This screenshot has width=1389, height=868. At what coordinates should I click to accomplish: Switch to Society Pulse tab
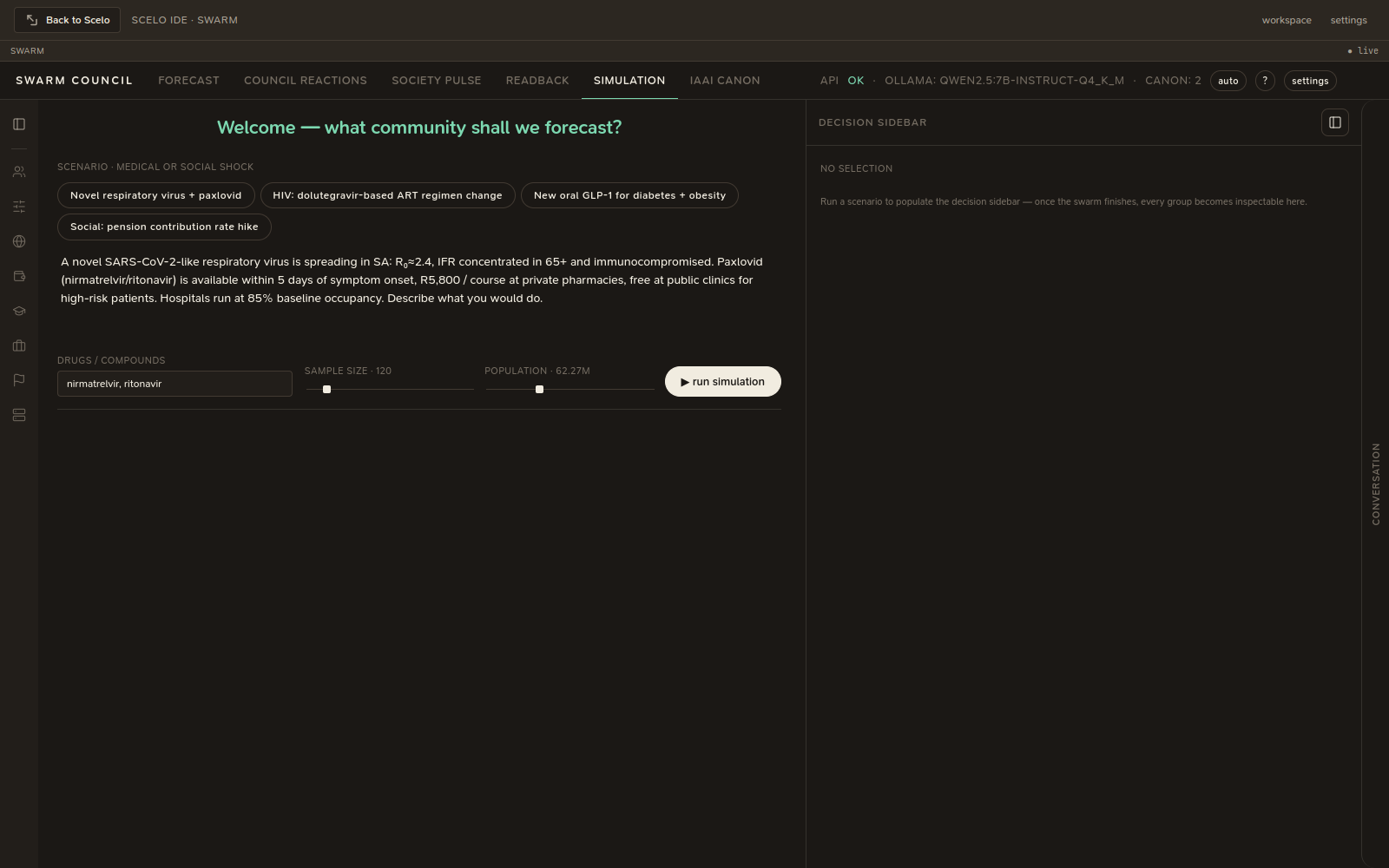[x=437, y=81]
